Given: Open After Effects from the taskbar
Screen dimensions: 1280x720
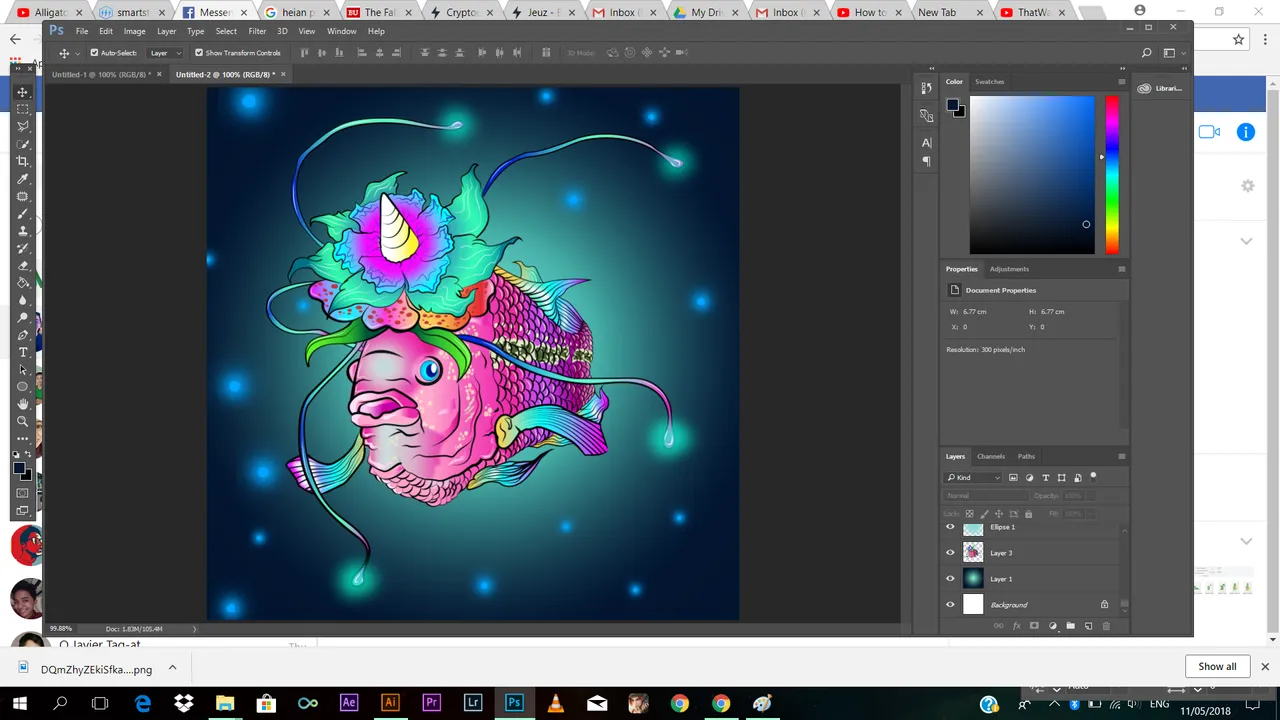Looking at the screenshot, I should pyautogui.click(x=349, y=703).
